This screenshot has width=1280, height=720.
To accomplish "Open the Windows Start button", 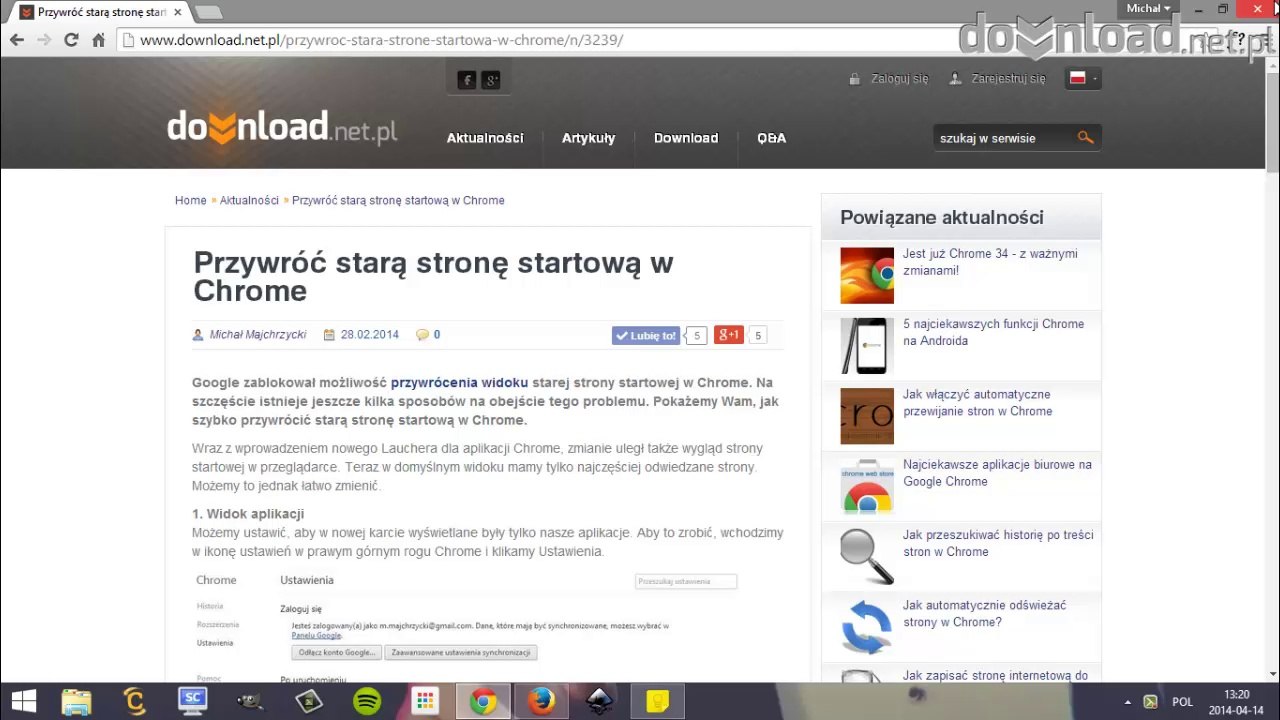I will pyautogui.click(x=23, y=701).
